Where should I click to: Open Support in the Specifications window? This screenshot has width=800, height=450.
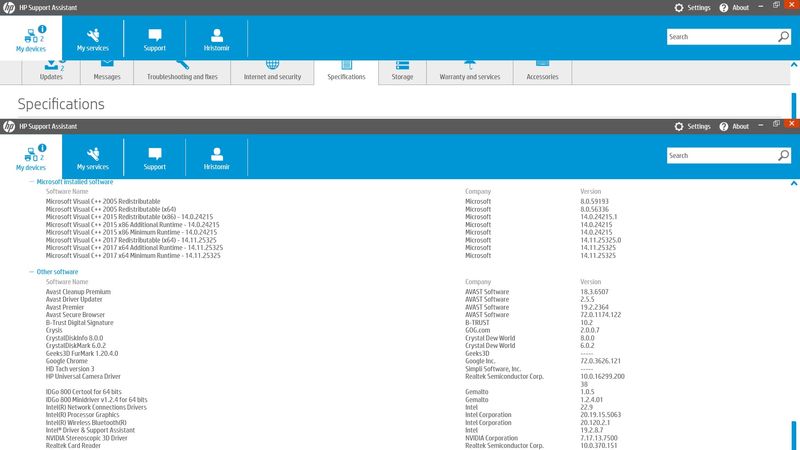[x=155, y=39]
